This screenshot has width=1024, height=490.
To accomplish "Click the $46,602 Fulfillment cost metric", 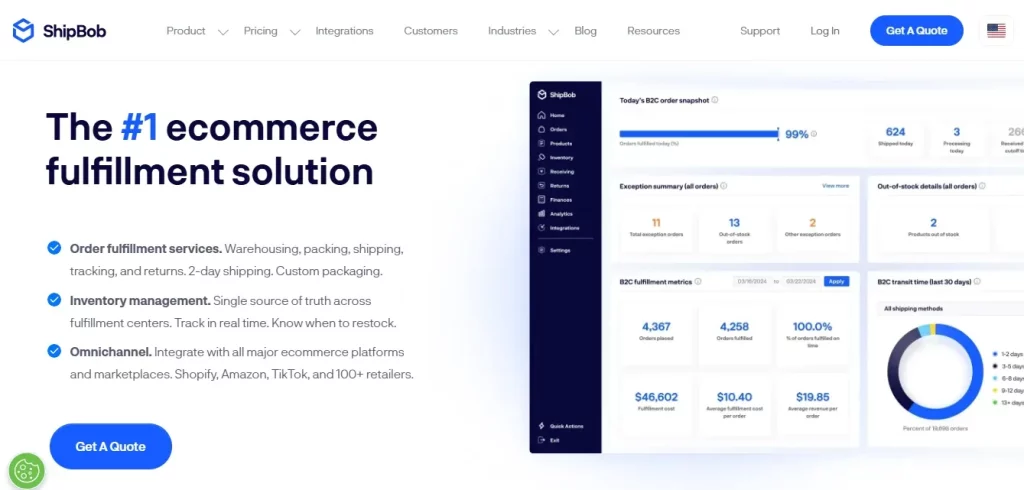I will (x=656, y=405).
